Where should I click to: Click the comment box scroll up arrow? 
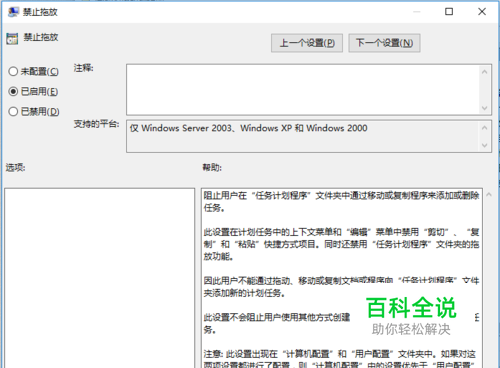pos(485,72)
